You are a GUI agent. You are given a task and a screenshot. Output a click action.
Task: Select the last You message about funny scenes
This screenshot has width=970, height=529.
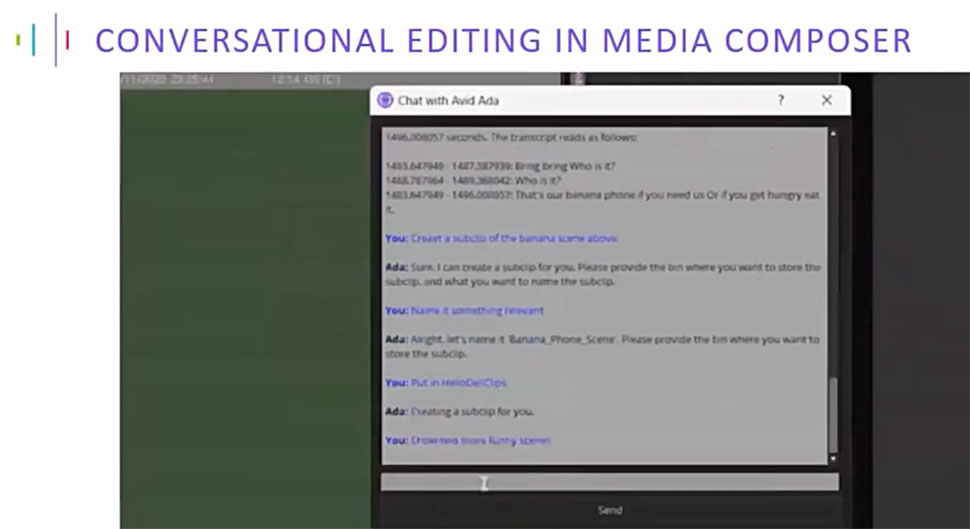pos(468,441)
